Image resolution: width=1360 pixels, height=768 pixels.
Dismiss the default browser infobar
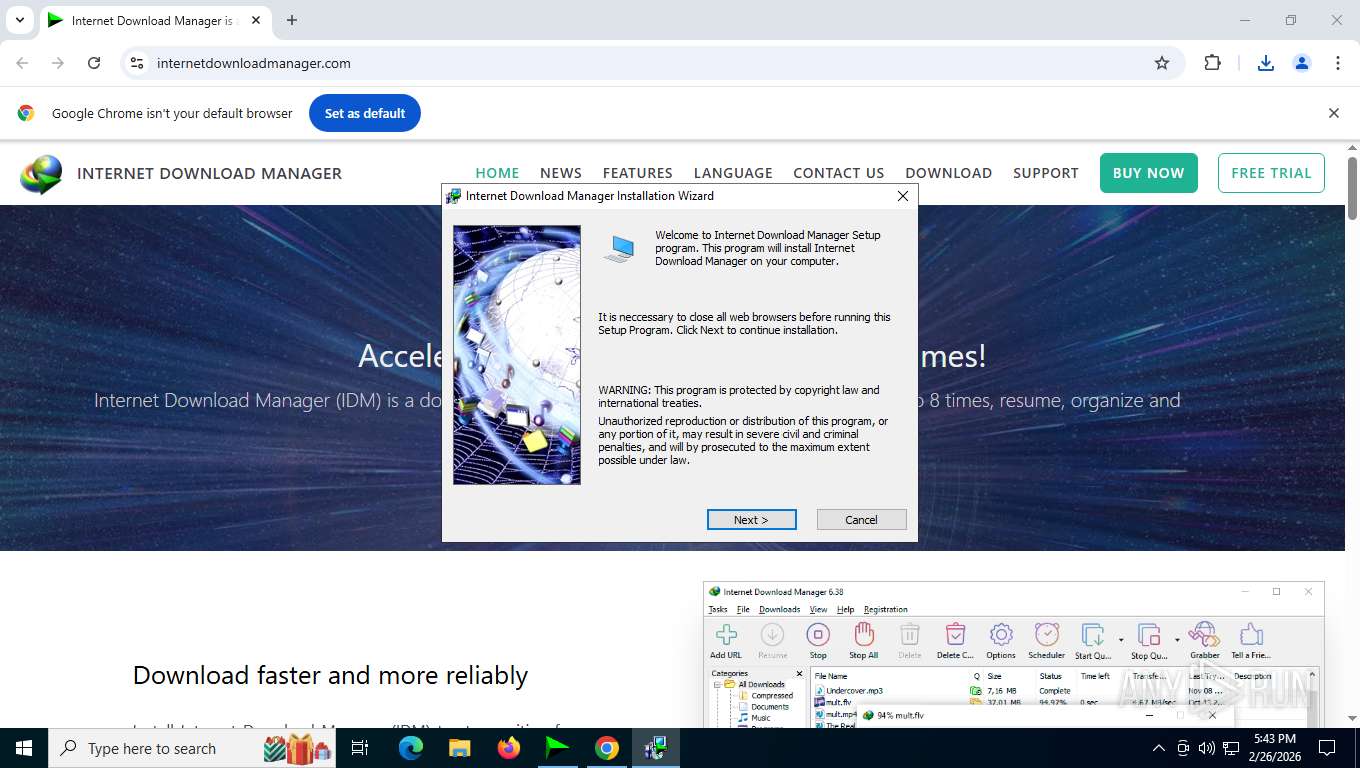(1333, 113)
